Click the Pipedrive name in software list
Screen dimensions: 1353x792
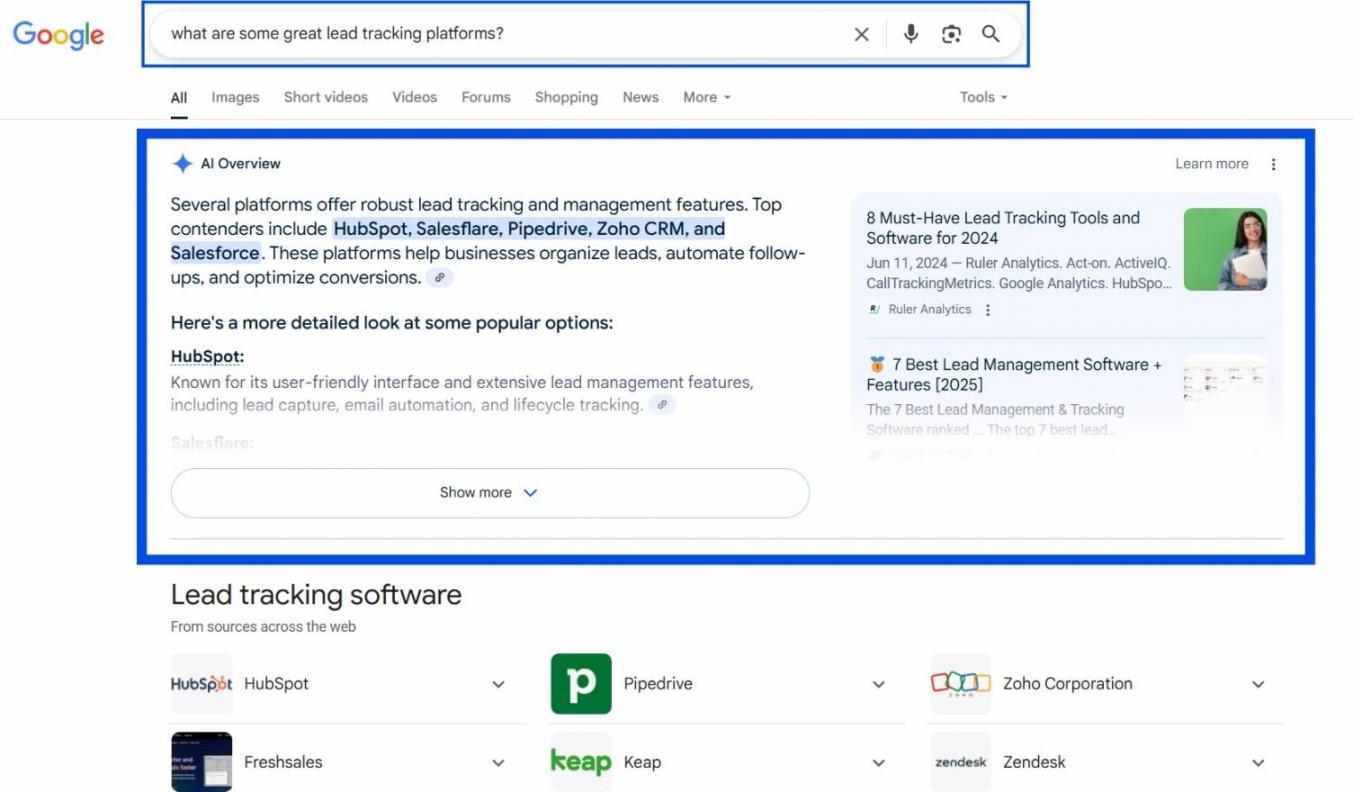(658, 684)
